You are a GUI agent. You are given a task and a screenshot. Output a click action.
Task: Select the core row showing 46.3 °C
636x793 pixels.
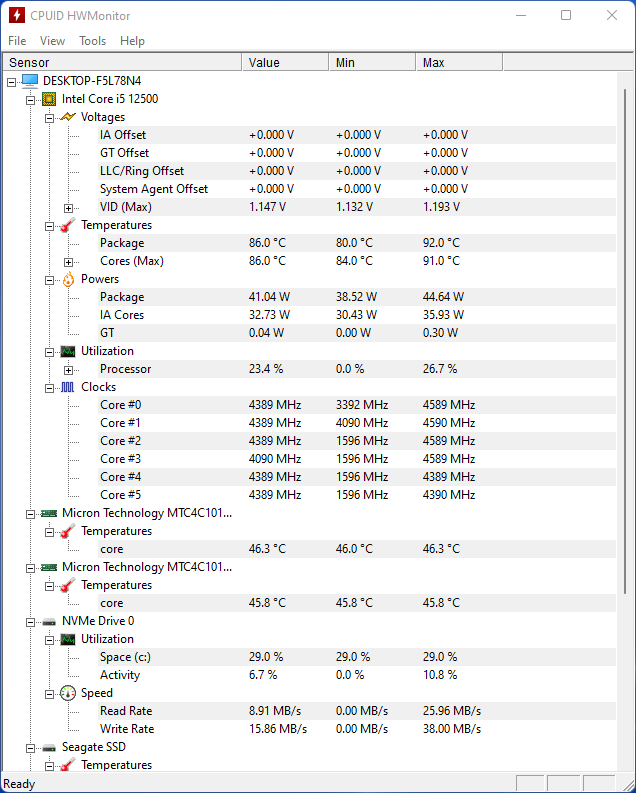357,549
